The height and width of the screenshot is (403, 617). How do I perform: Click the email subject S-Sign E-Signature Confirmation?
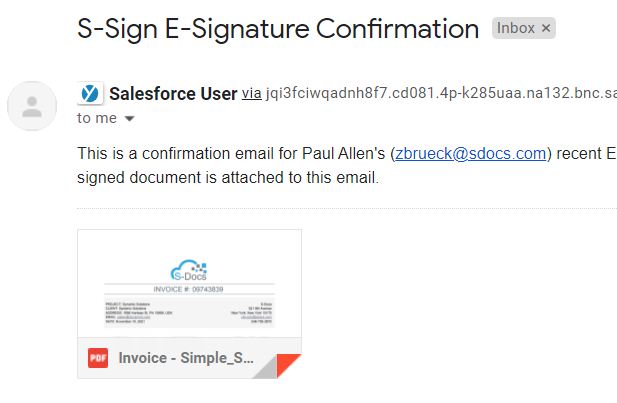pos(278,29)
